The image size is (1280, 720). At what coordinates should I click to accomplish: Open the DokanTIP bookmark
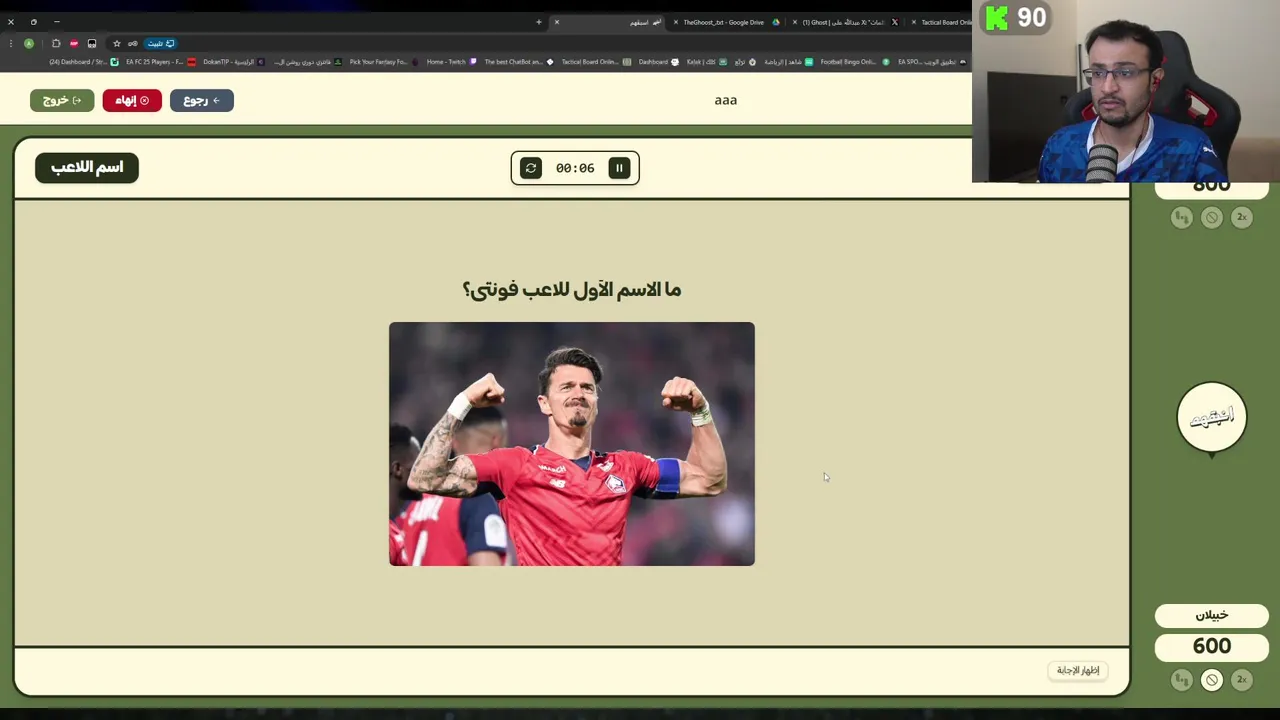234,62
